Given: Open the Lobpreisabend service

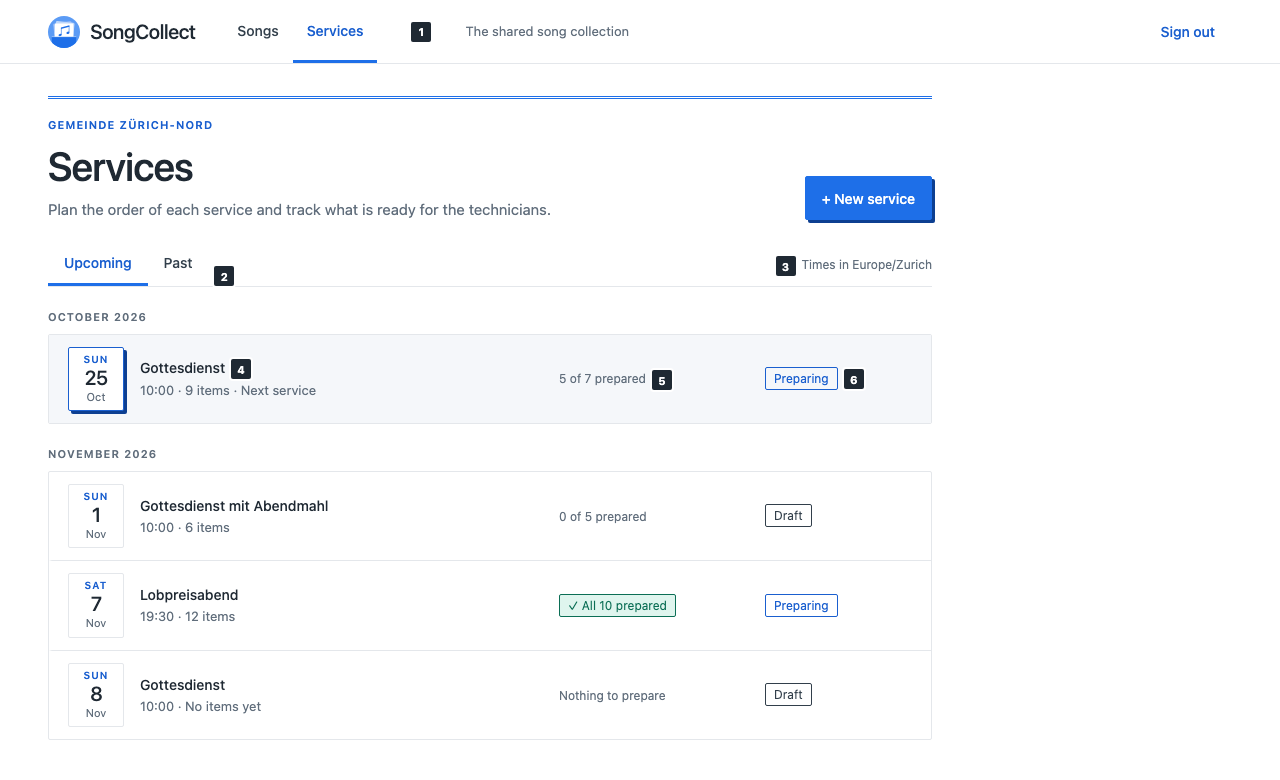Looking at the screenshot, I should [490, 606].
